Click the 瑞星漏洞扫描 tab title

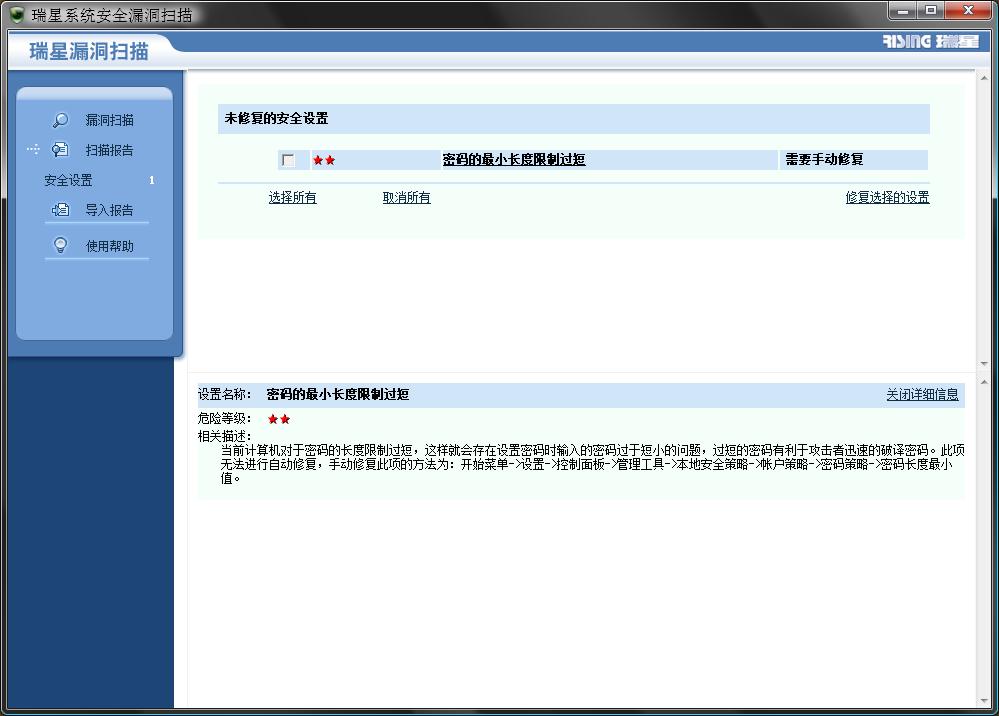coord(89,51)
